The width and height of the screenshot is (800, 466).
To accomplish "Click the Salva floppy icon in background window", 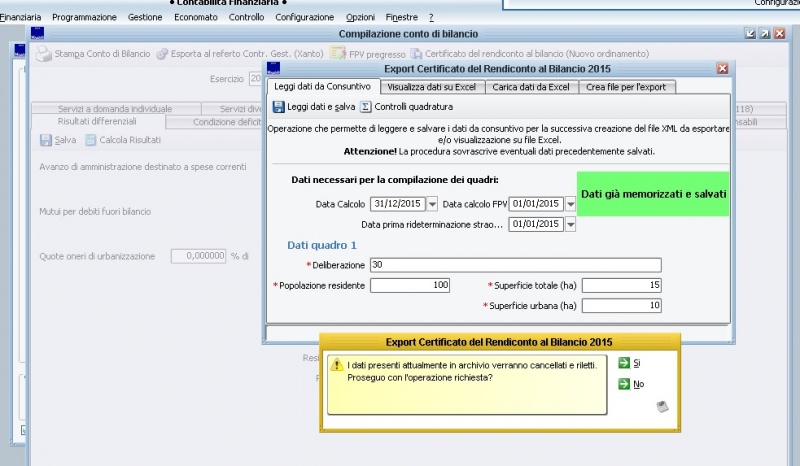I will 46,140.
